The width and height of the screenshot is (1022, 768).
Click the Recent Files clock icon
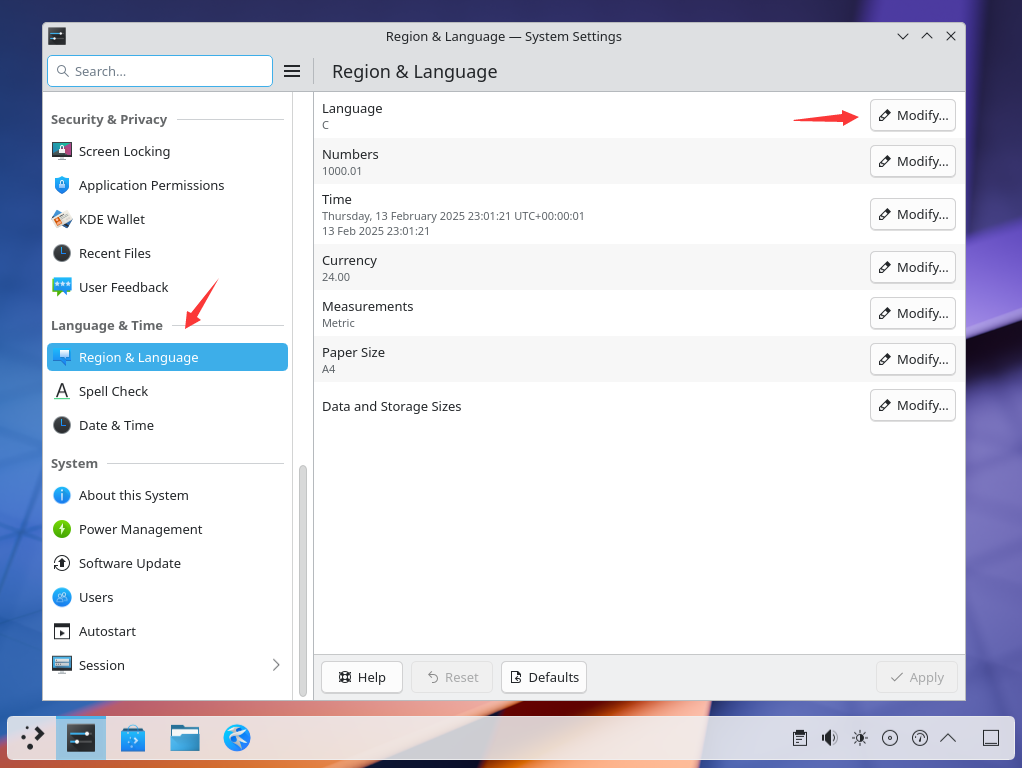pyautogui.click(x=62, y=253)
